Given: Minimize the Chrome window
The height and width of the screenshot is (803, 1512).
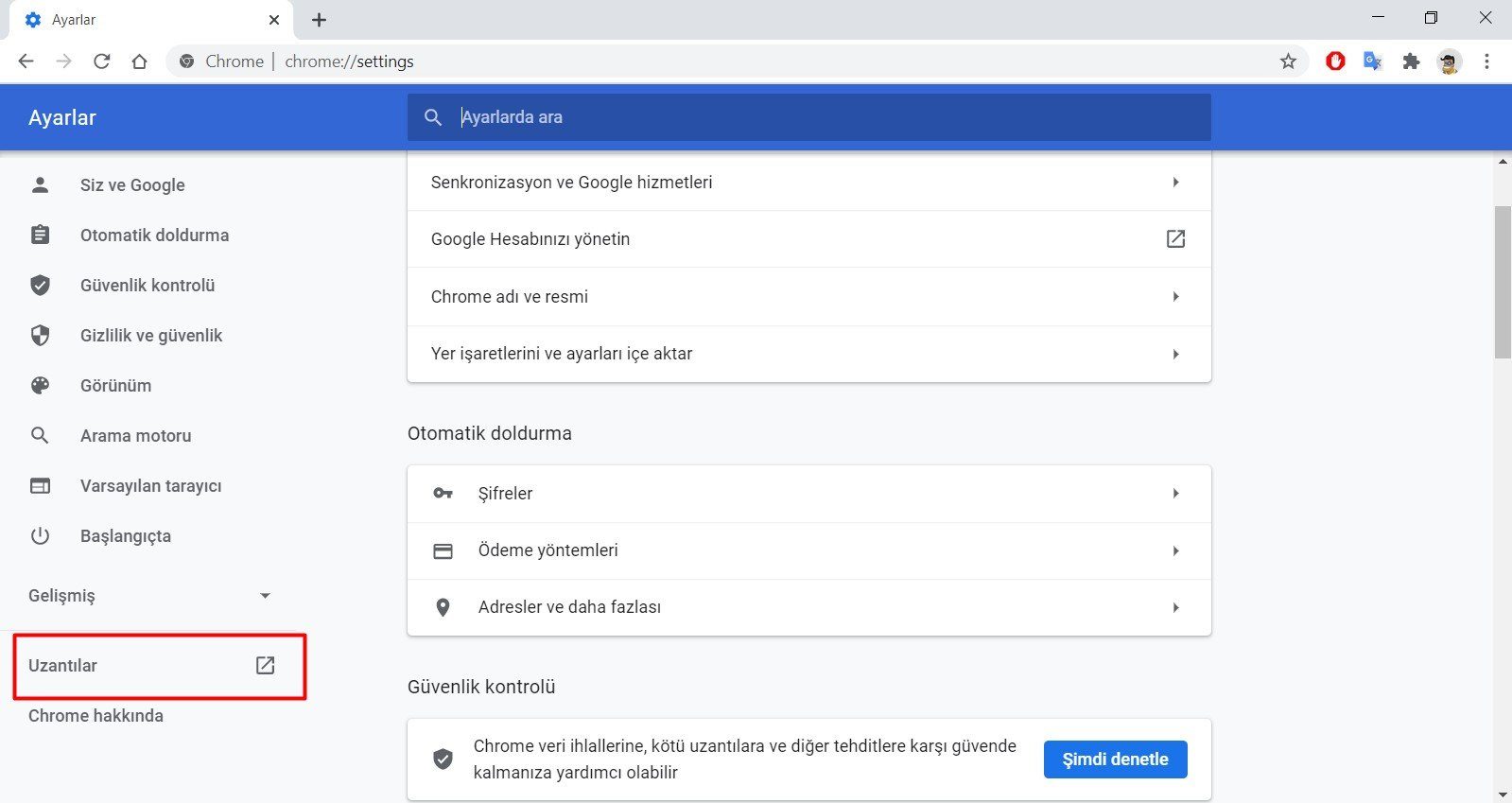Looking at the screenshot, I should point(1378,18).
